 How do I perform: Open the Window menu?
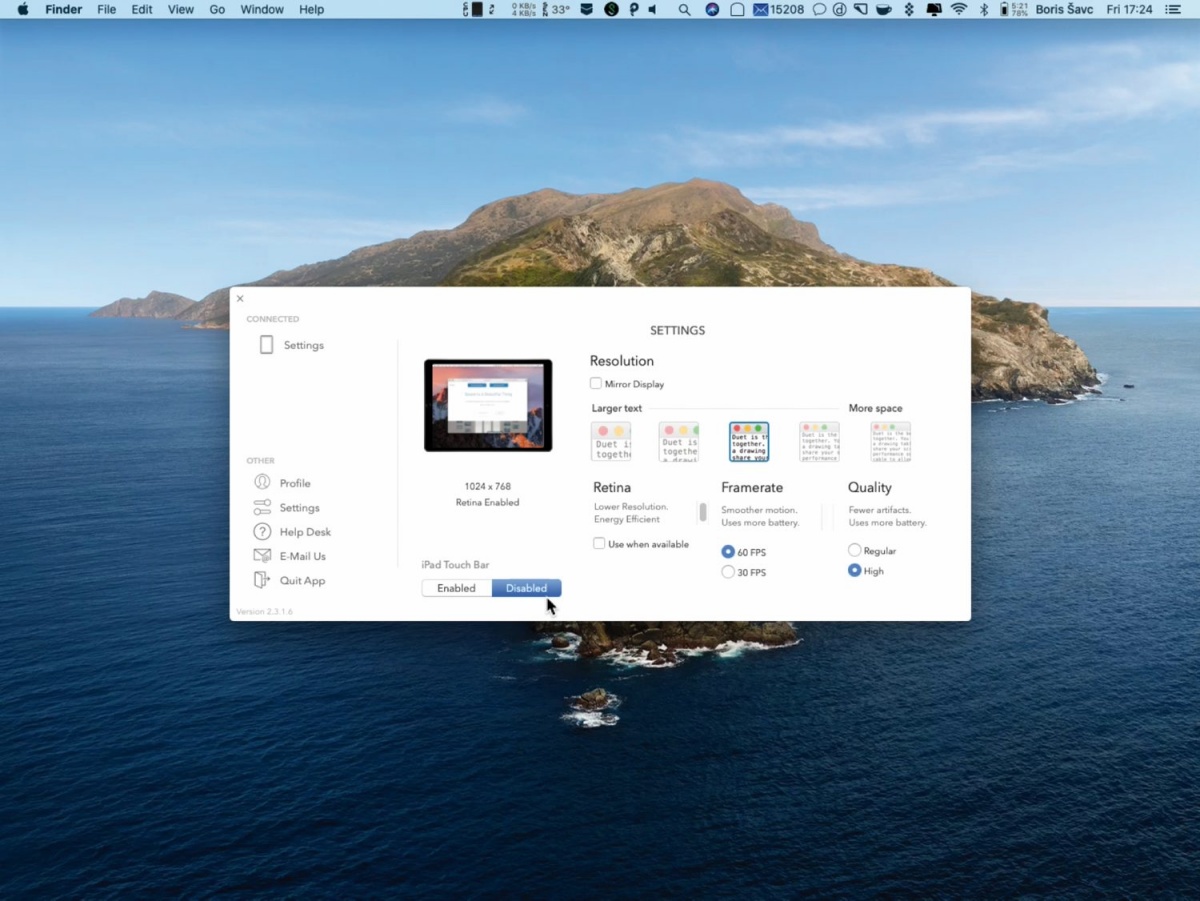point(262,9)
